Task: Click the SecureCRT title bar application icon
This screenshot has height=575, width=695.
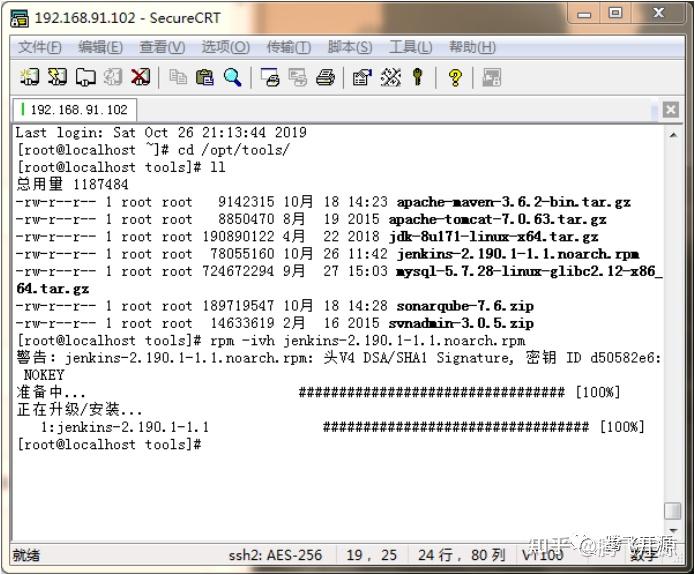Action: tap(20, 18)
